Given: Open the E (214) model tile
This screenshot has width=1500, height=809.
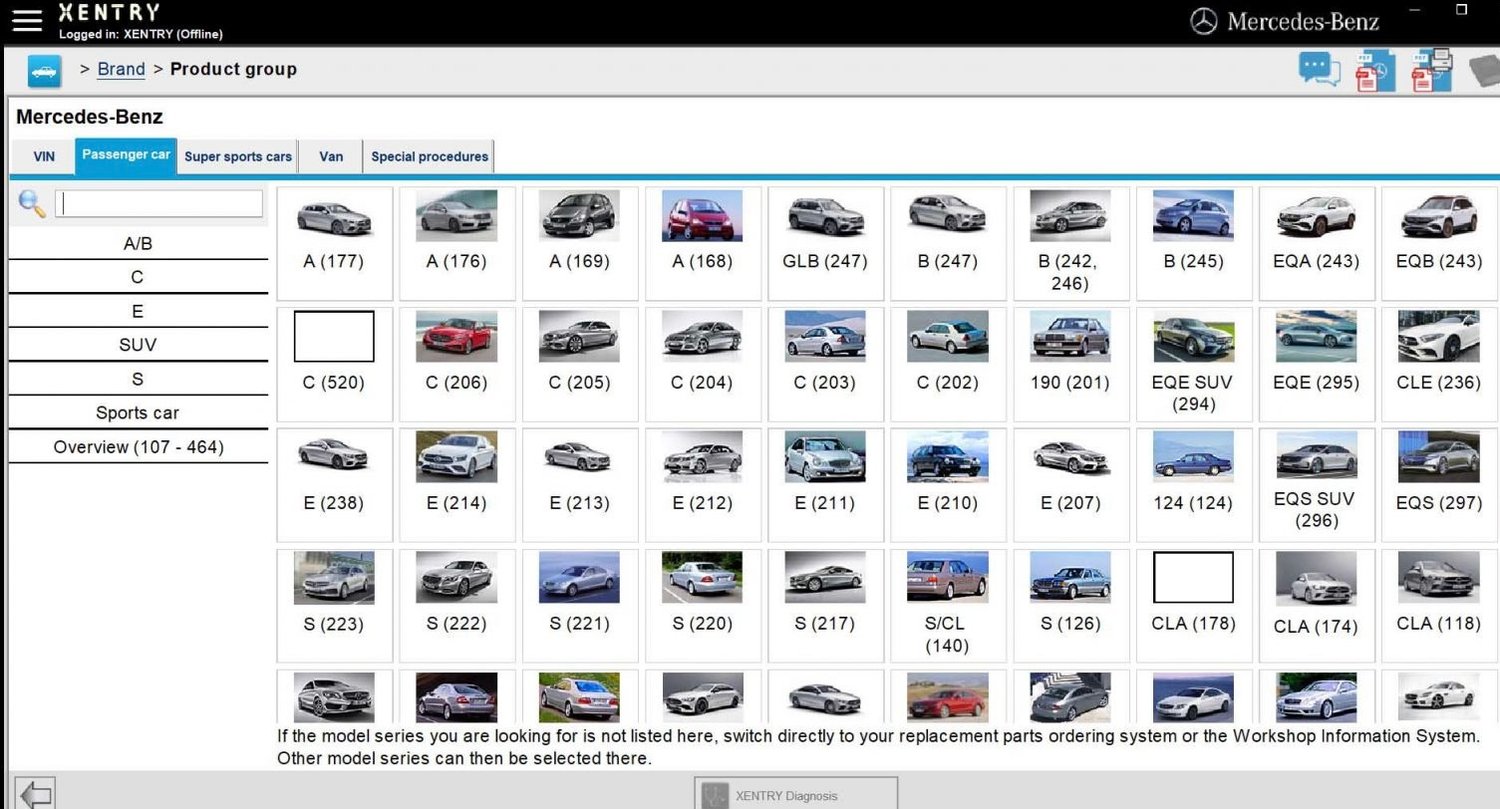Looking at the screenshot, I should pos(457,485).
